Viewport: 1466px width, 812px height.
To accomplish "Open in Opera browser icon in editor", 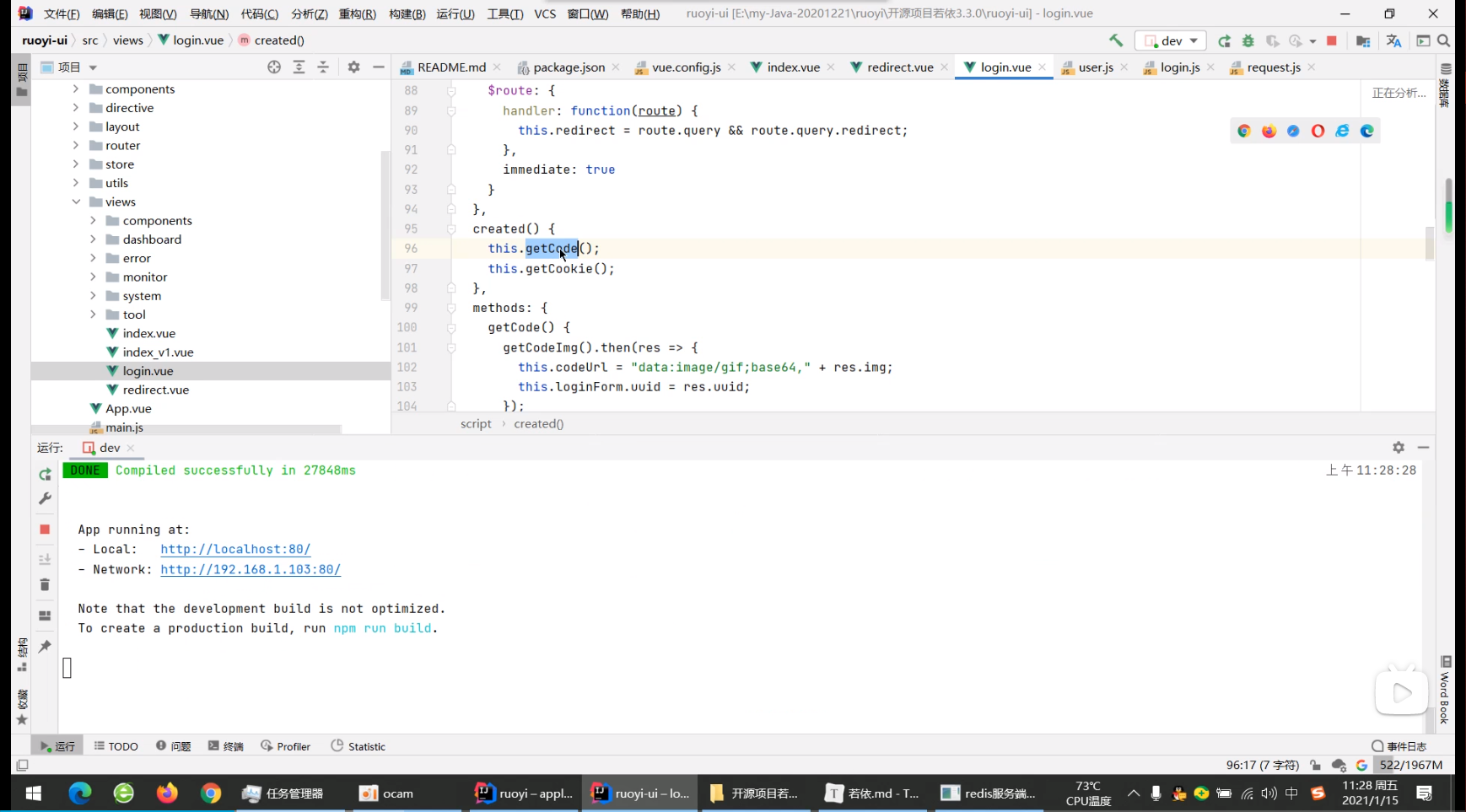I will (x=1318, y=131).
